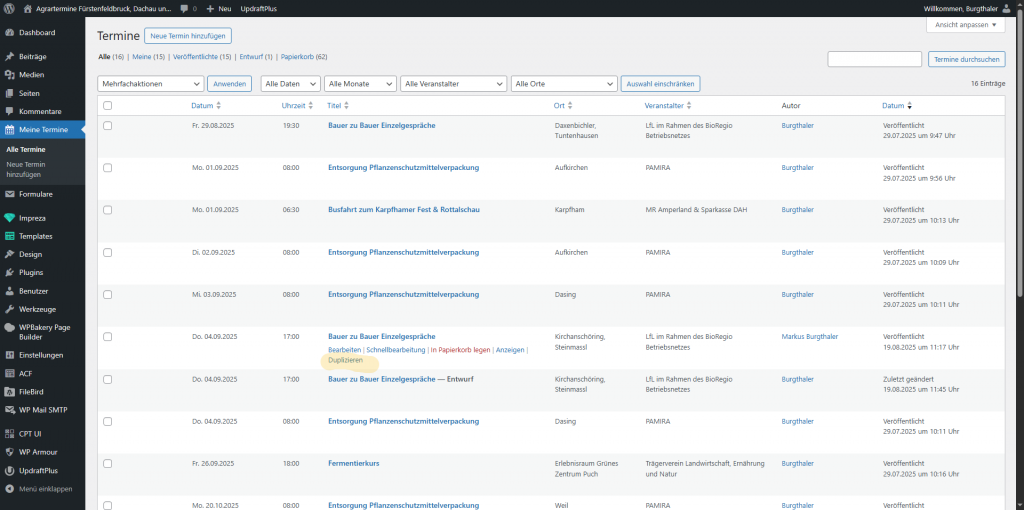
Task: Click the Formulare envelope icon
Action: 10,194
